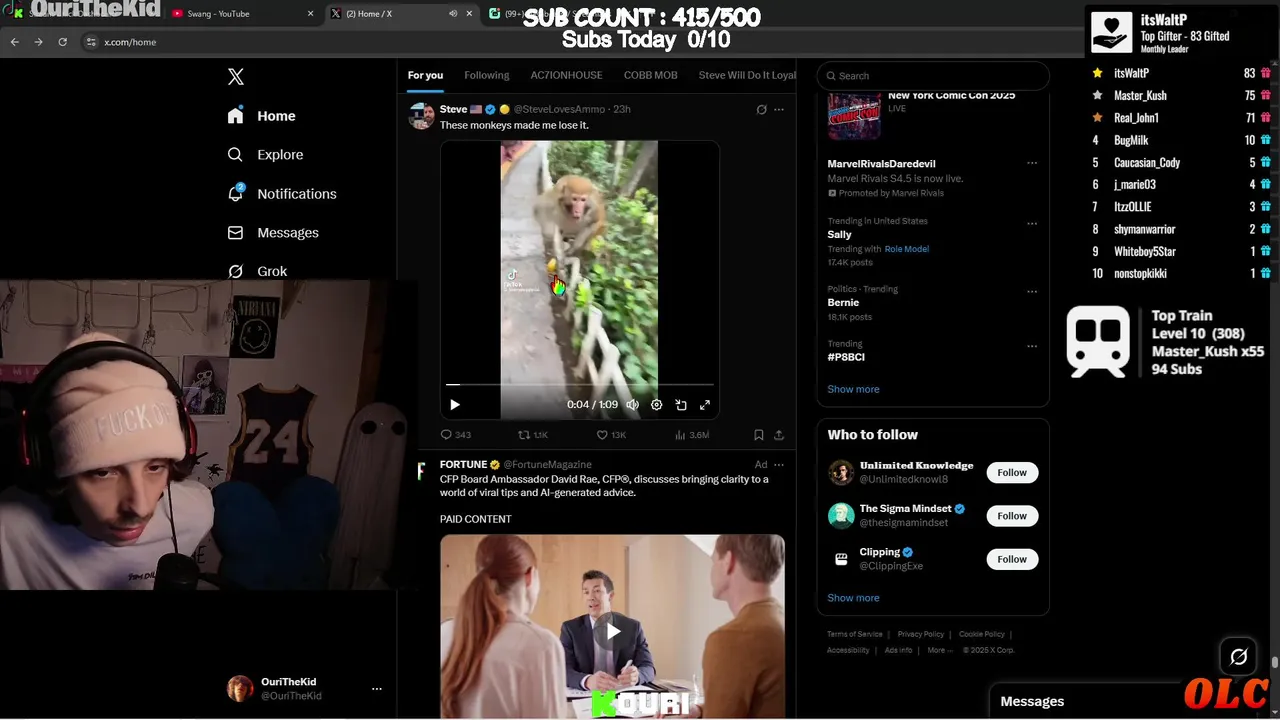
Task: Like Steve's post (13K likes)
Action: coord(610,435)
